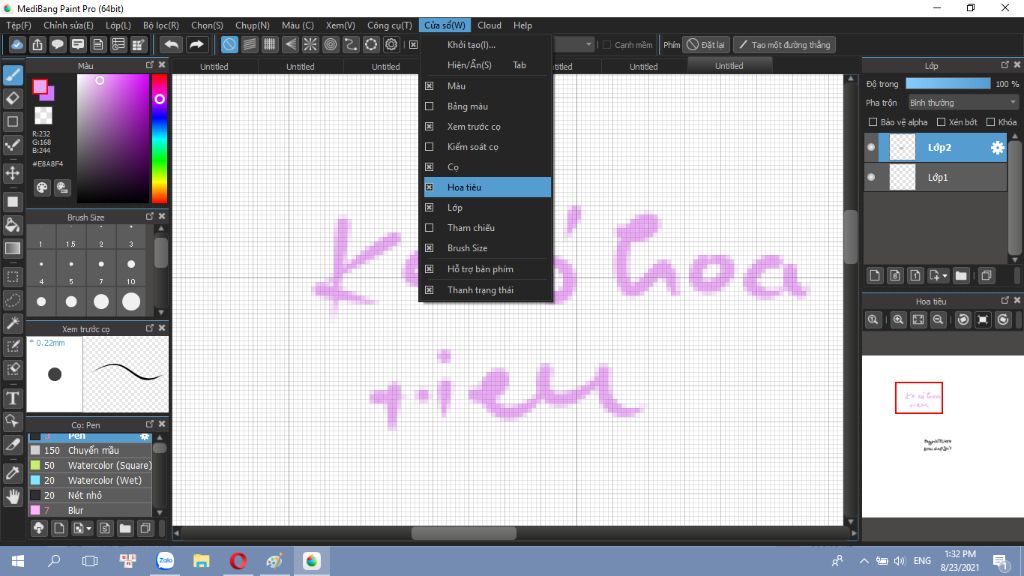Select the Bucket fill tool
Viewport: 1024px width, 576px height.
pyautogui.click(x=12, y=225)
